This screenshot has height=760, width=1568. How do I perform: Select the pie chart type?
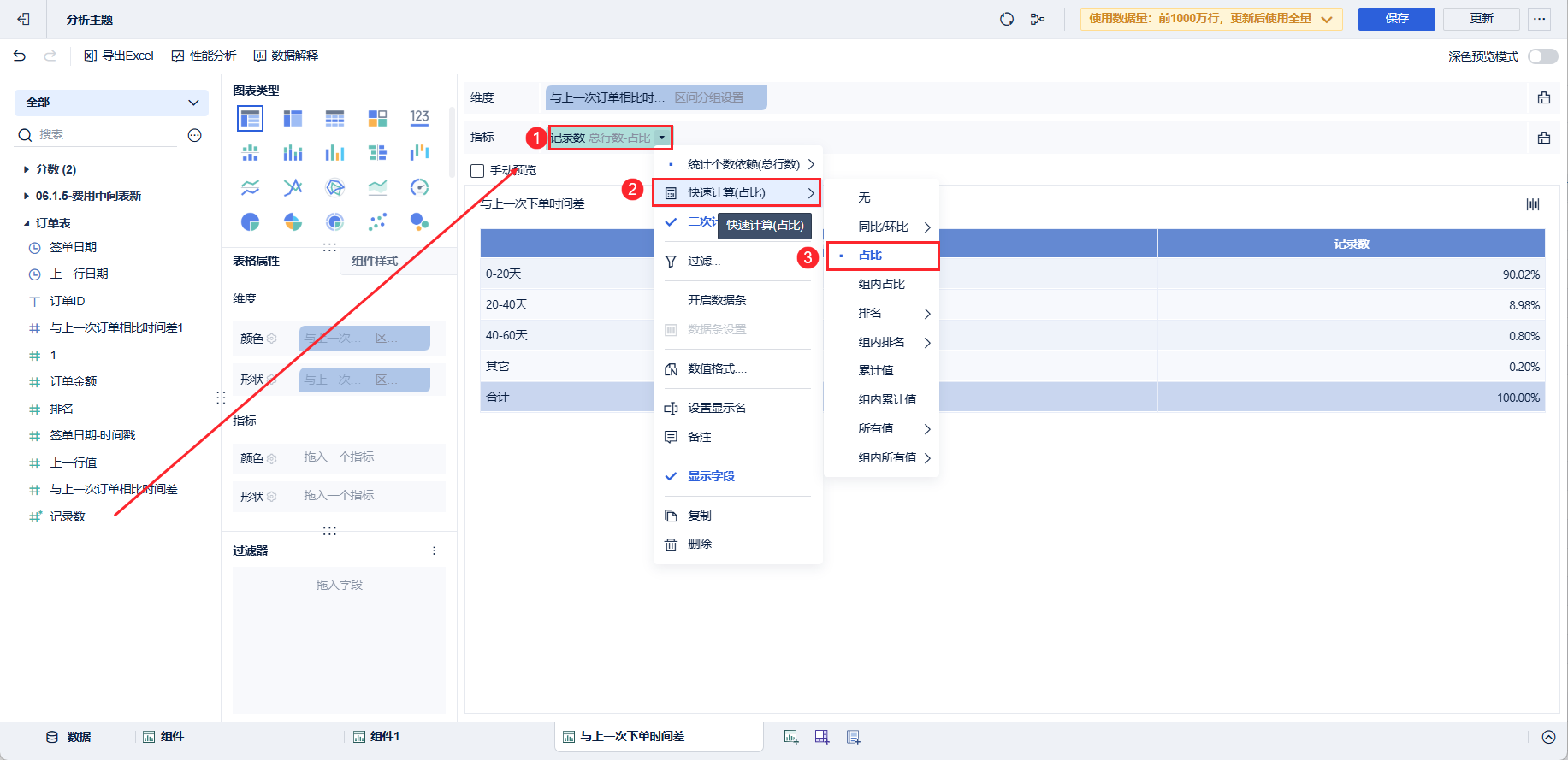click(250, 222)
